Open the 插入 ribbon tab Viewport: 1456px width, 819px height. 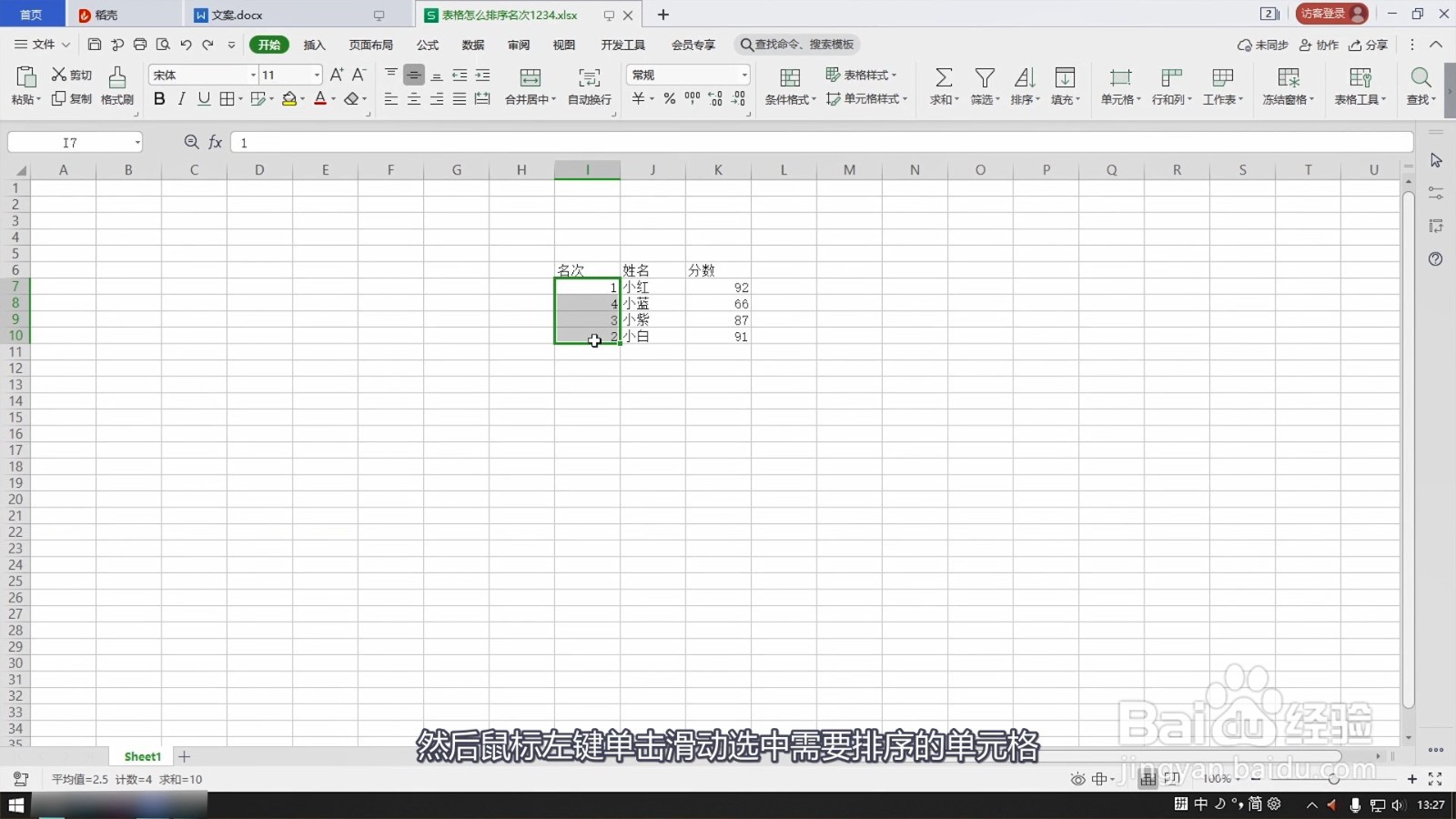314,45
